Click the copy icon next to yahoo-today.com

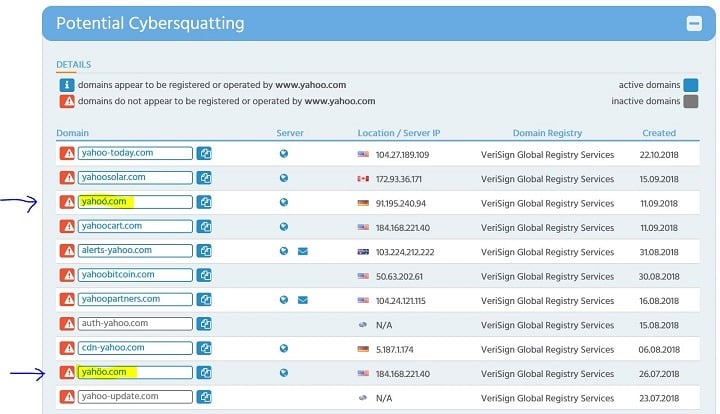pos(204,154)
